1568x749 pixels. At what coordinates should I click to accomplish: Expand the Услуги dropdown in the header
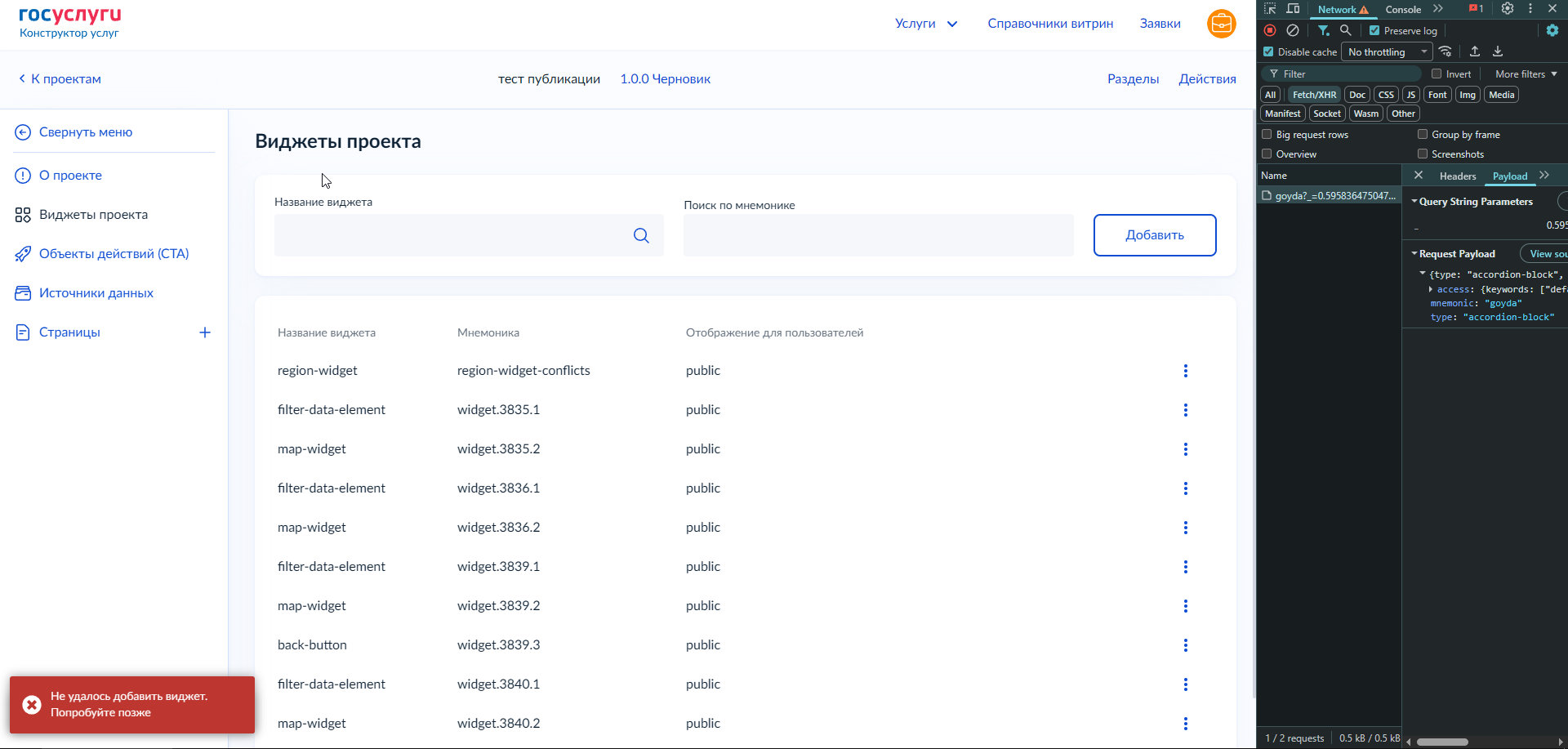pos(926,24)
